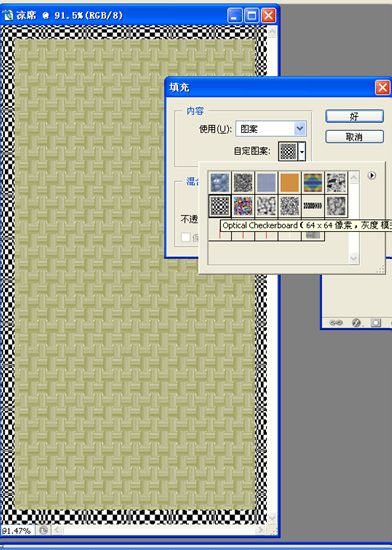Screen dimensions: 392x550
Task: Click the pattern list scroll-up arrow
Action: coord(354,177)
